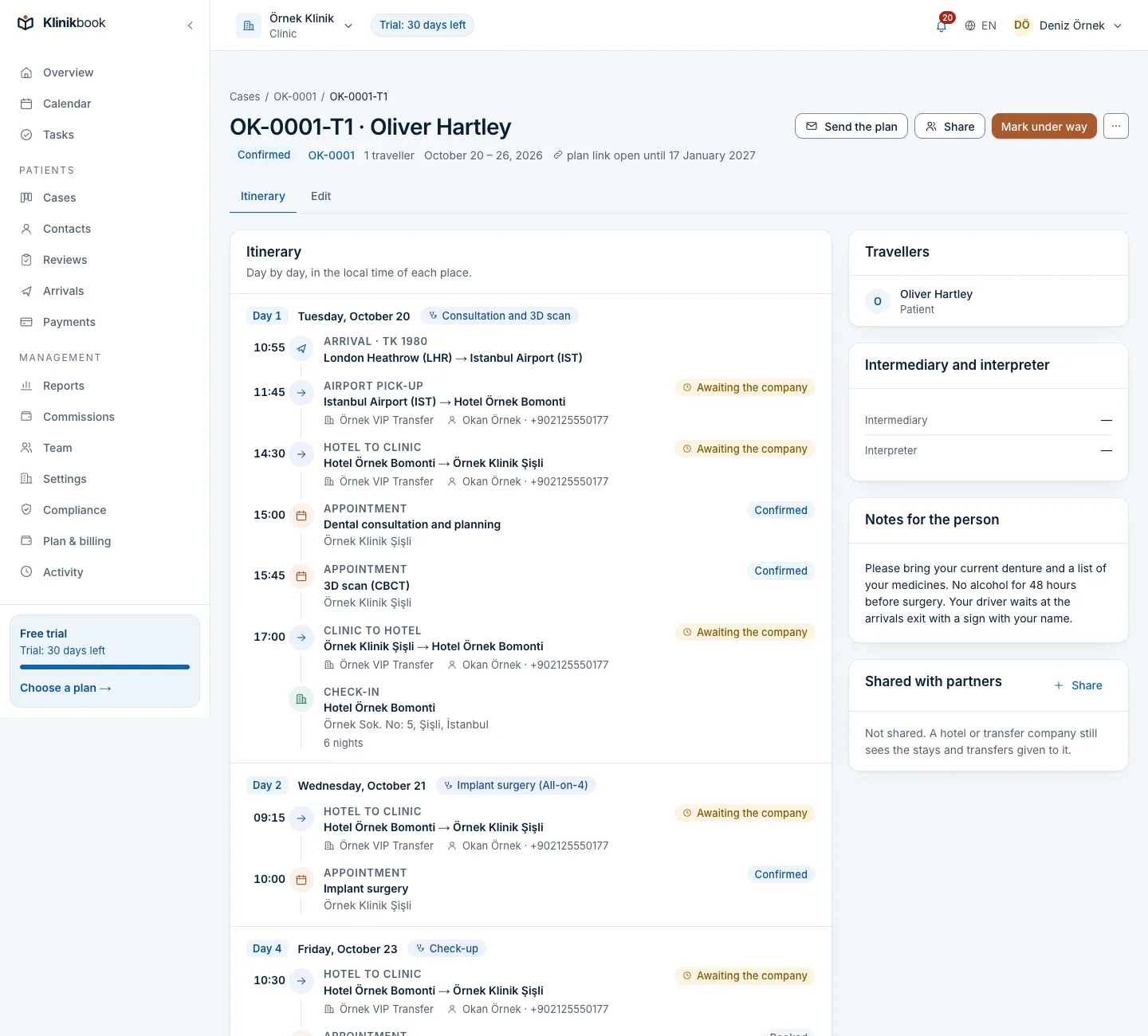The height and width of the screenshot is (1036, 1148).
Task: Open Commissions in the sidebar
Action: point(104,417)
